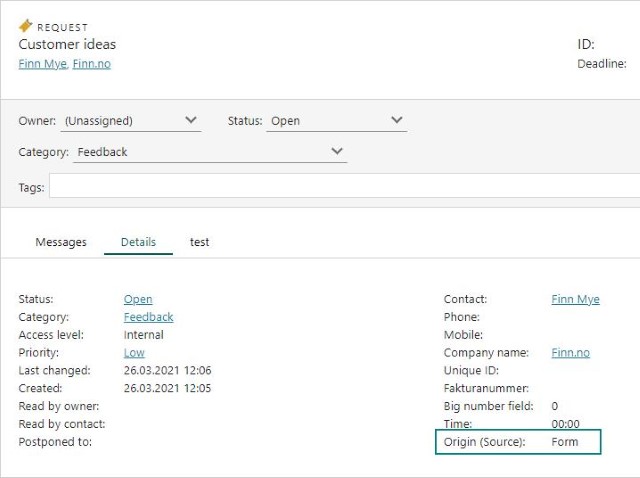Image resolution: width=640 pixels, height=478 pixels.
Task: Click the Open status link in details
Action: (x=138, y=299)
